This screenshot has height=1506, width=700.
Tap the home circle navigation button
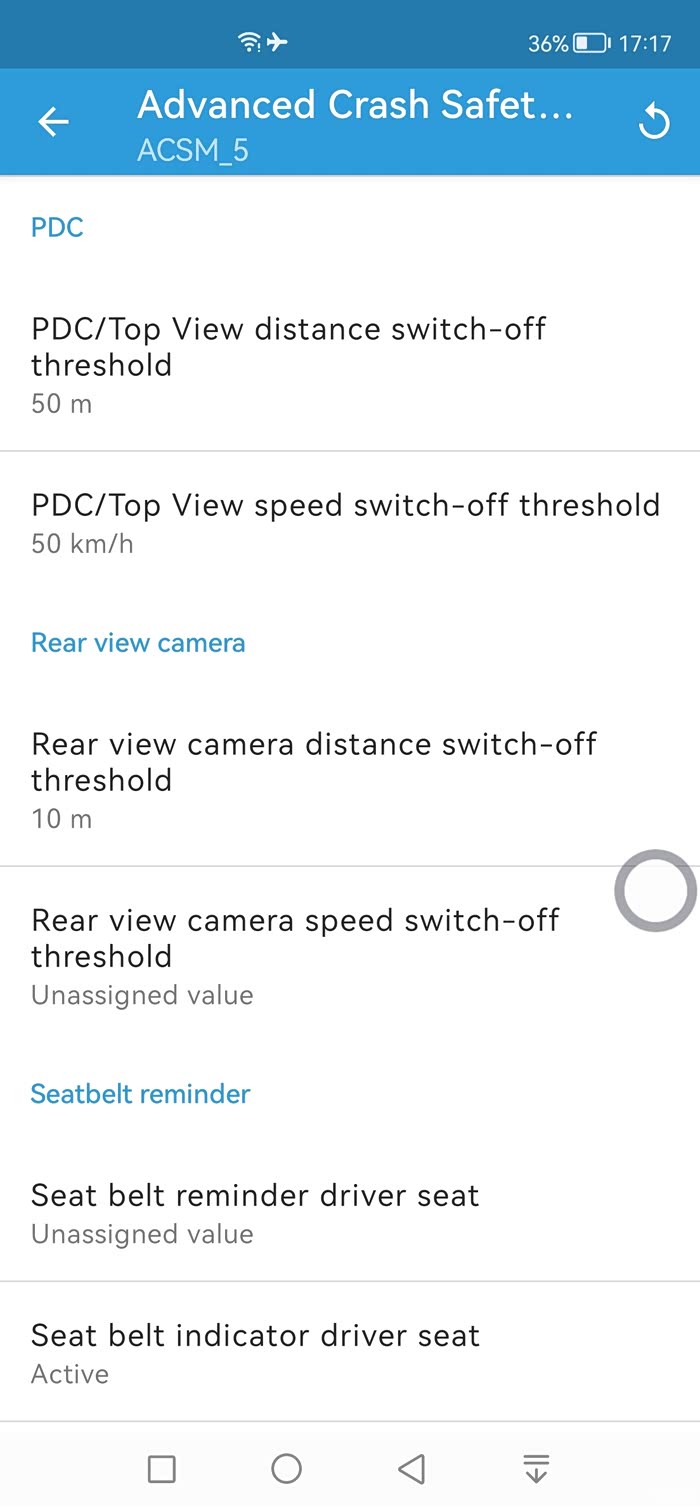coord(286,1468)
